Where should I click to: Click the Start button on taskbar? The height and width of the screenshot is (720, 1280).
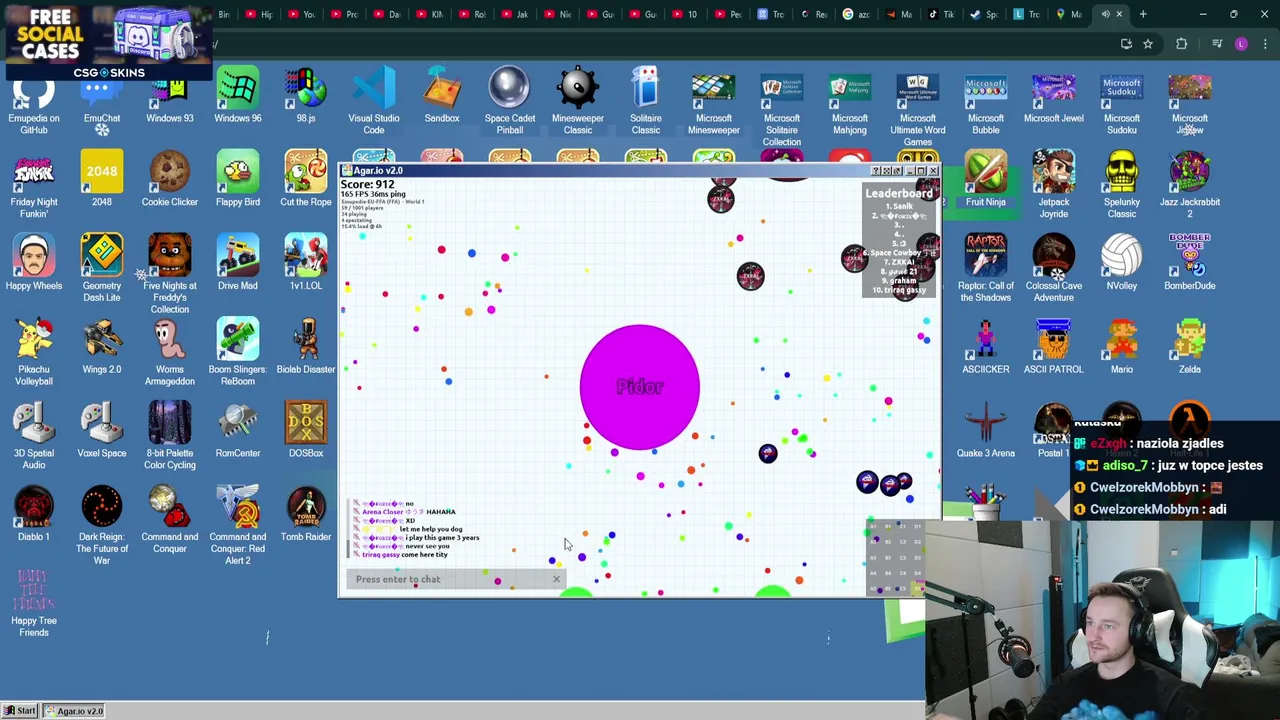coord(21,711)
